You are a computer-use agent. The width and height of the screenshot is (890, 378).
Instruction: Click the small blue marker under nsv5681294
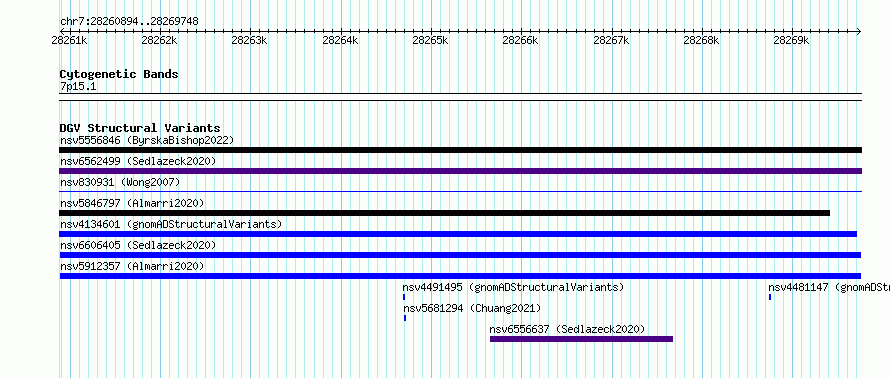pos(405,318)
